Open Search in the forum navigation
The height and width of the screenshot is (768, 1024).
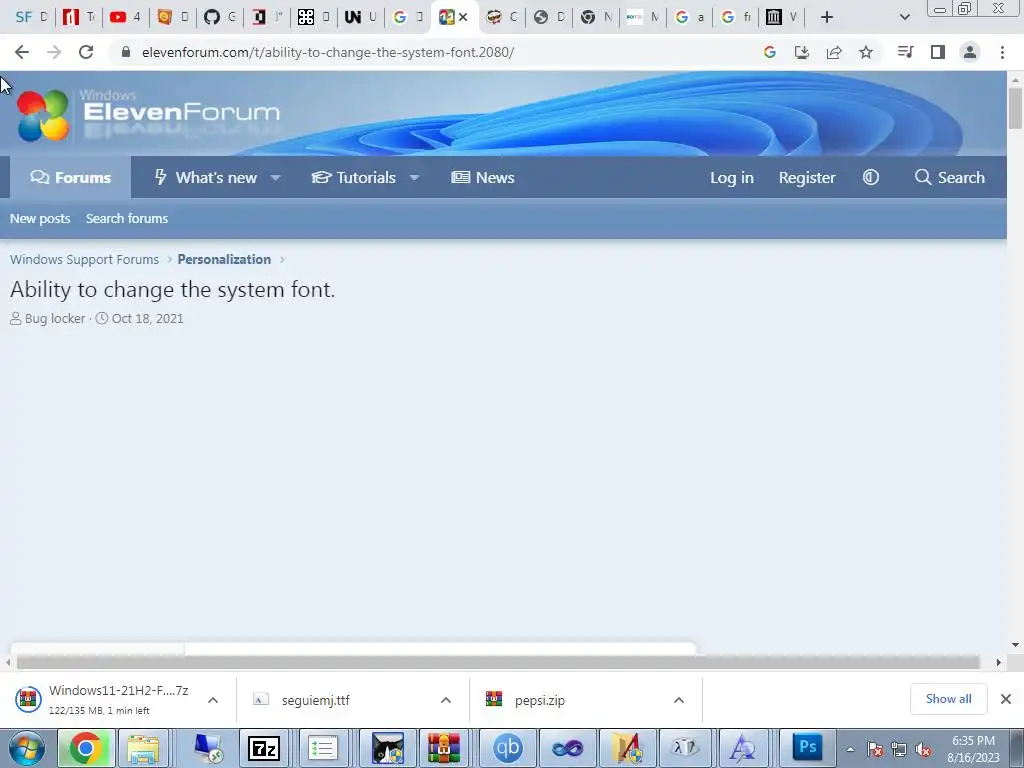tap(950, 177)
